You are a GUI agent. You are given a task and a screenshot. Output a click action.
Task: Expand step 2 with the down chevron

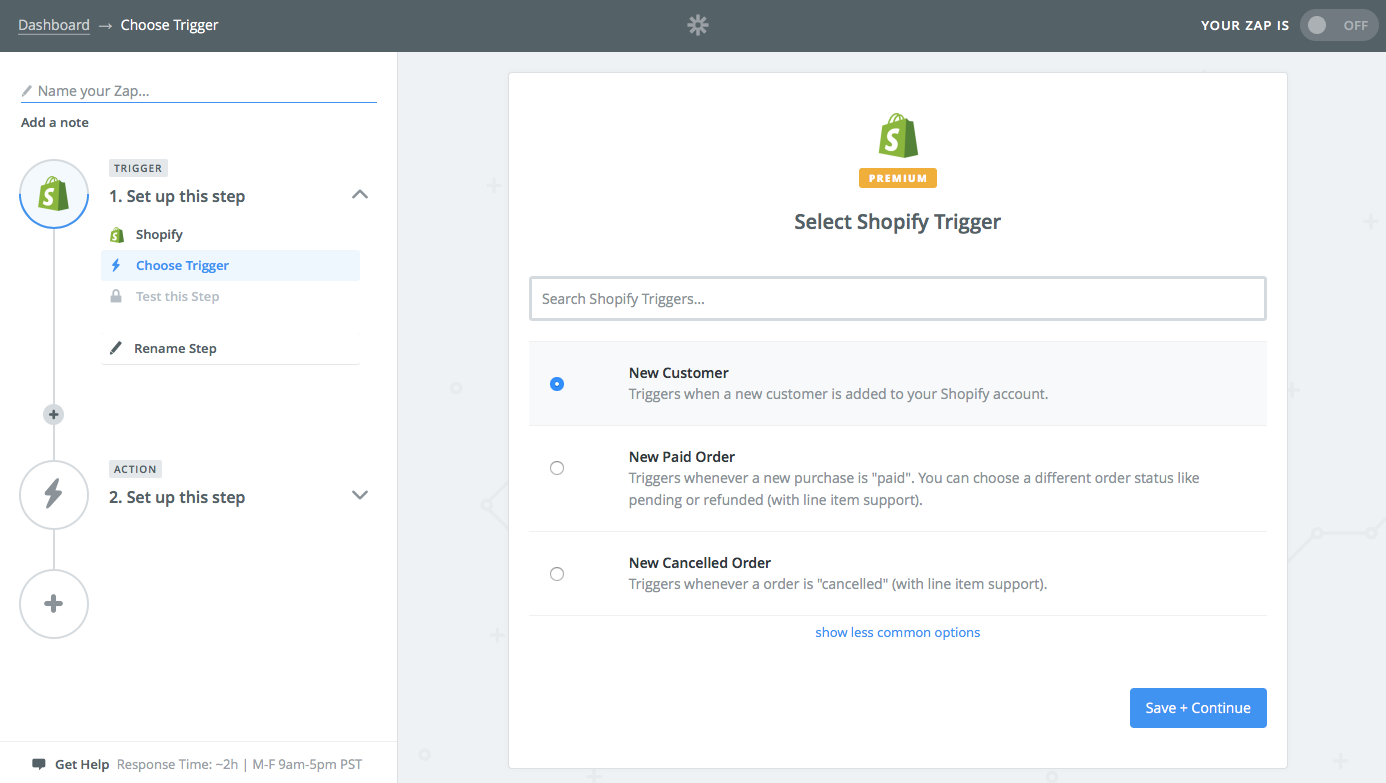(360, 495)
